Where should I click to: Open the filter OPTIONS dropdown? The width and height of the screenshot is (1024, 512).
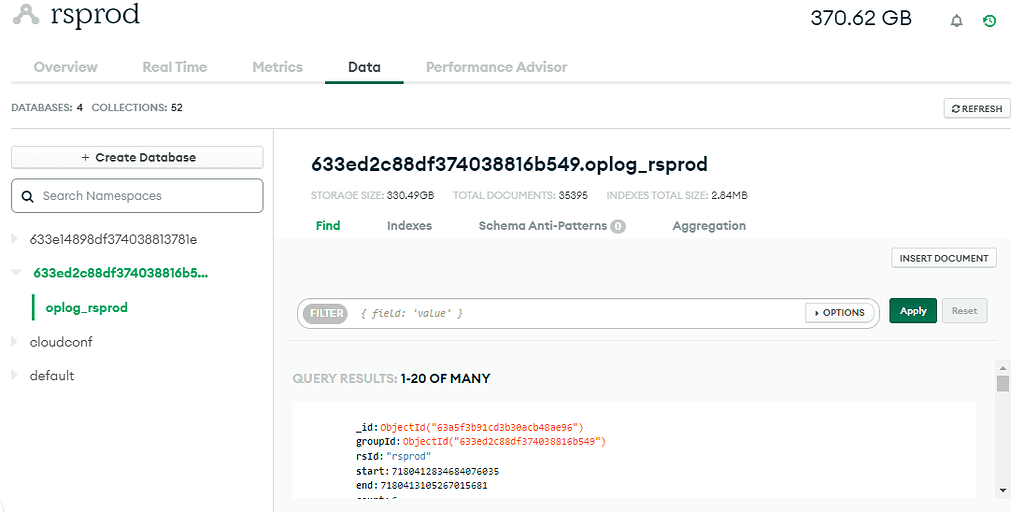(x=838, y=313)
